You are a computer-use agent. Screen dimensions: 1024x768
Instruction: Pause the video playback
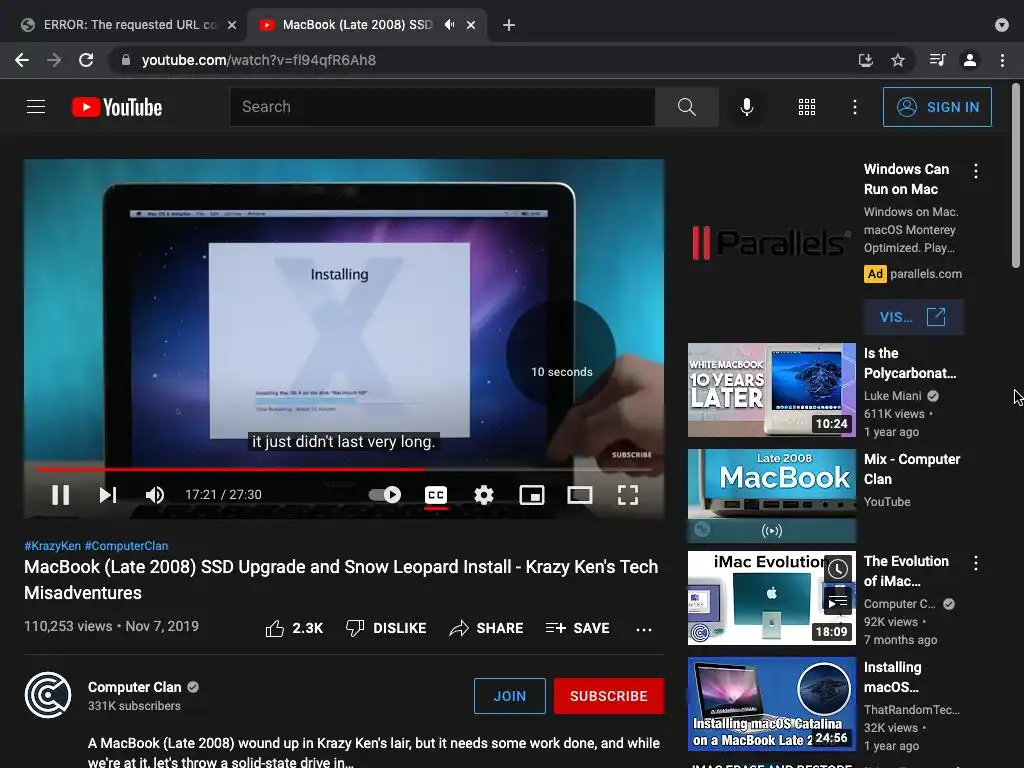(60, 495)
